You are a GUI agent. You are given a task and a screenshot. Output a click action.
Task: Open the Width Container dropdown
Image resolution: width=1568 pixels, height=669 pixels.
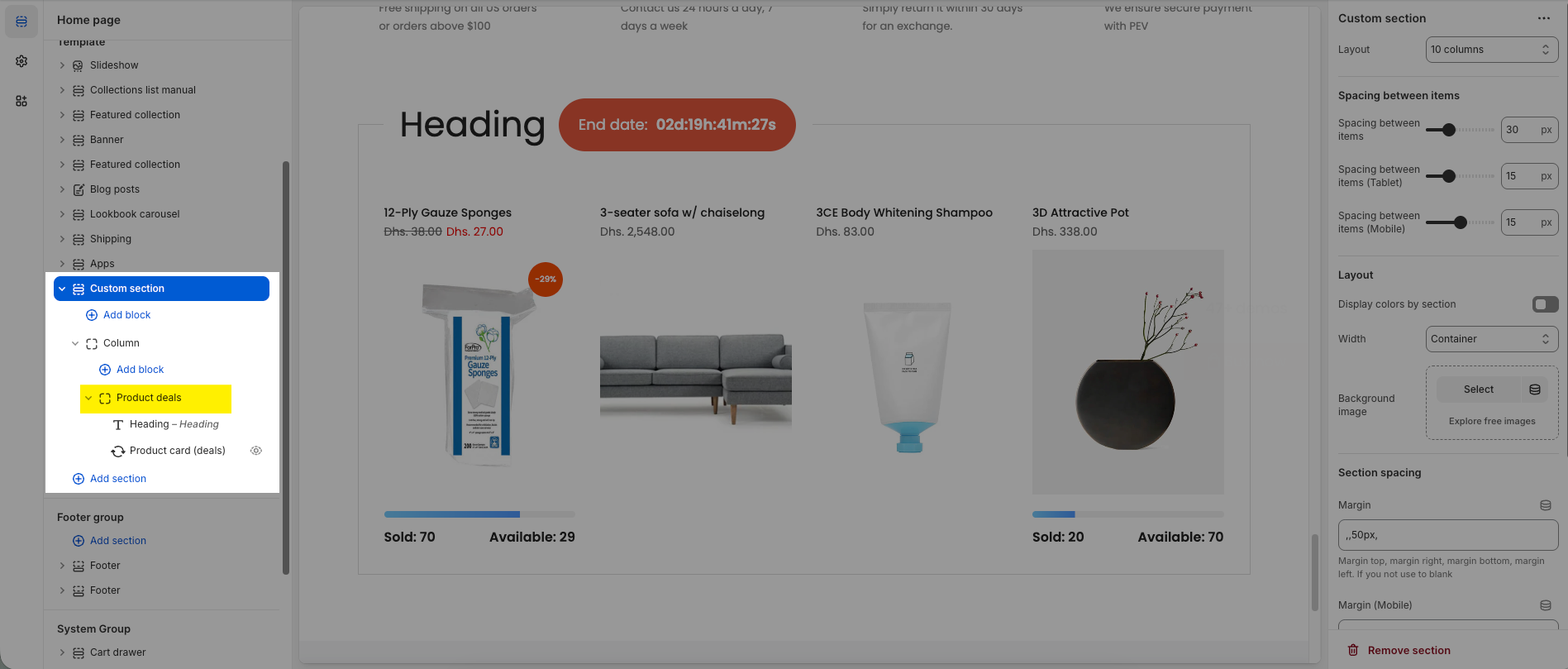click(x=1492, y=339)
